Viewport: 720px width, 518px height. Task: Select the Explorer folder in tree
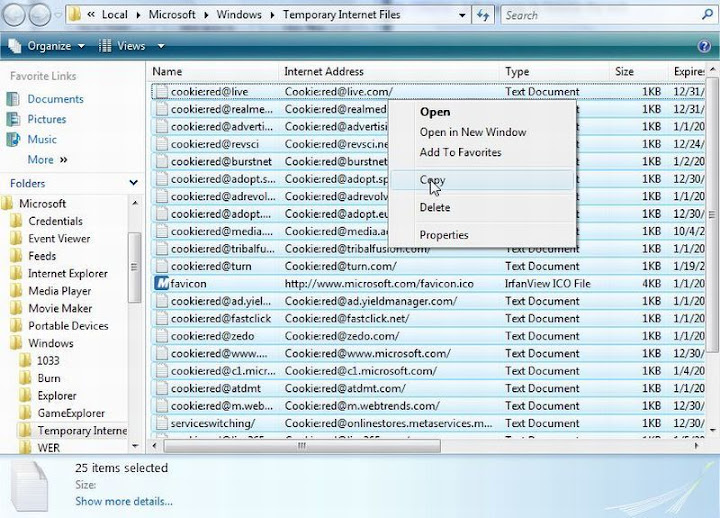point(57,395)
